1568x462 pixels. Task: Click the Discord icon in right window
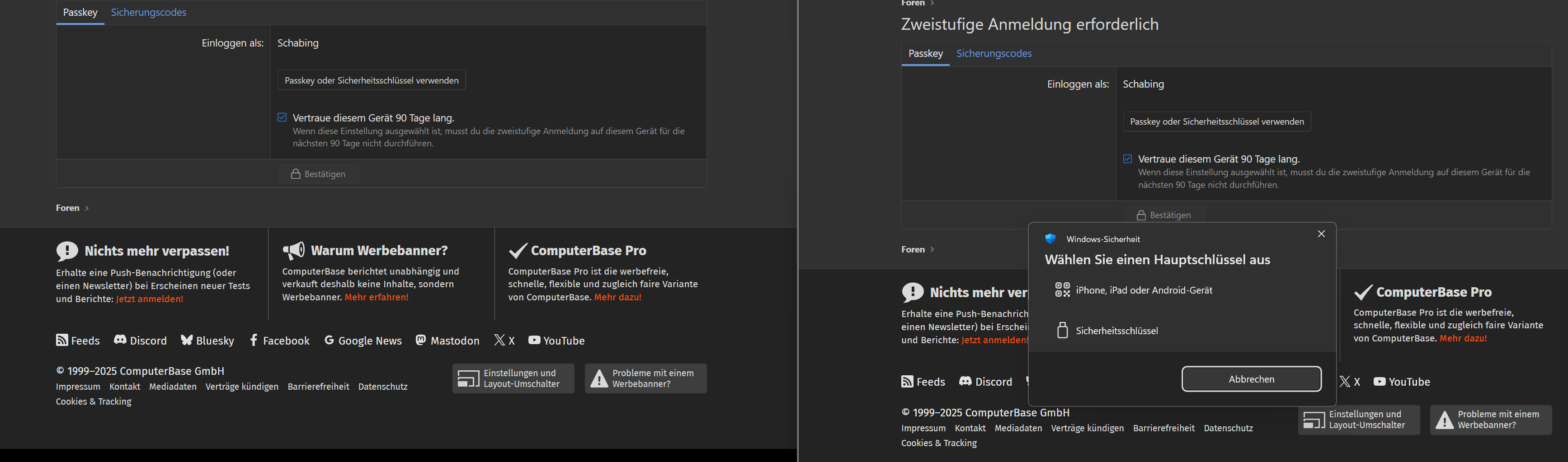pyautogui.click(x=965, y=381)
